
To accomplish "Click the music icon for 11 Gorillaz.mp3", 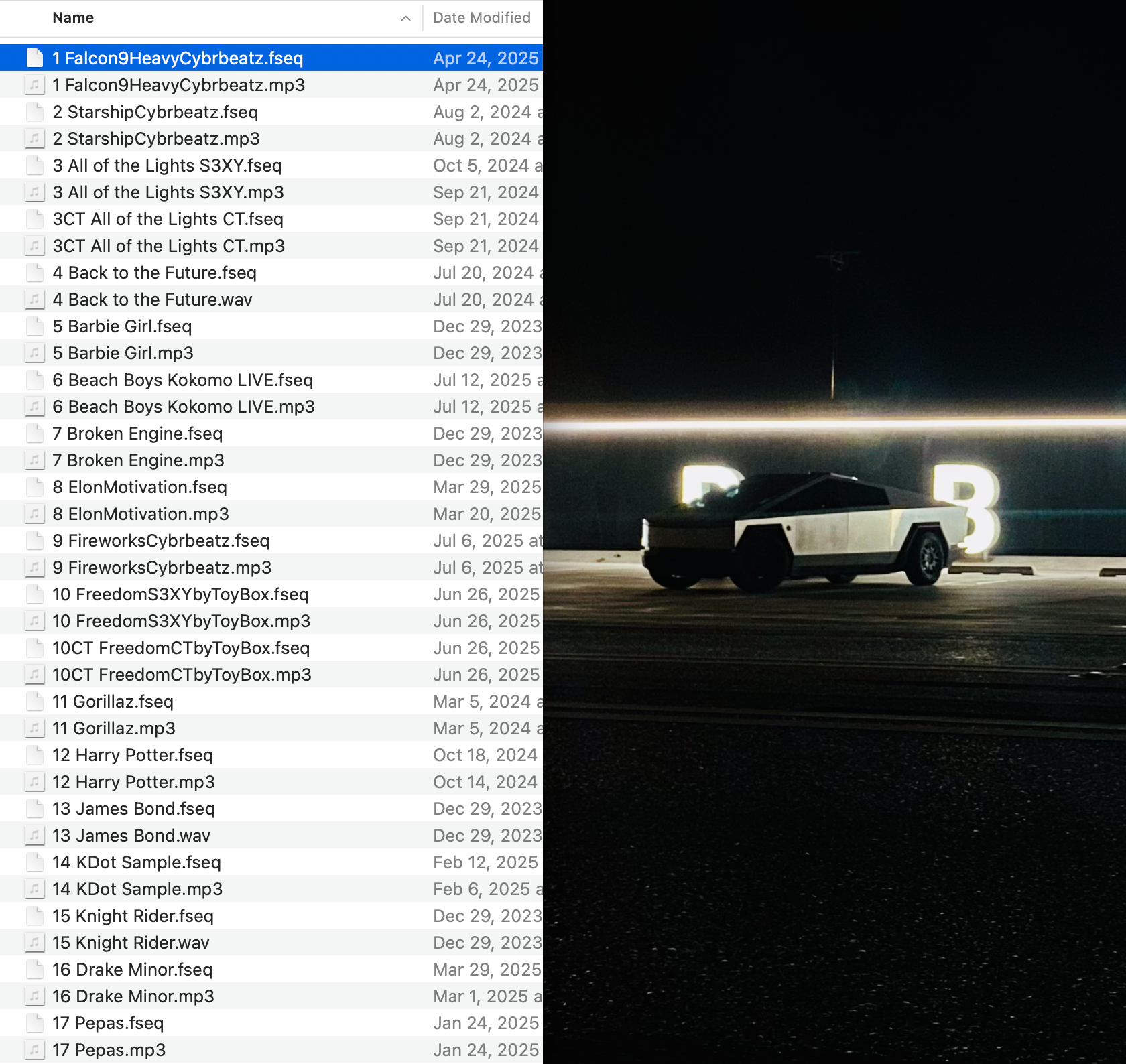I will (35, 728).
